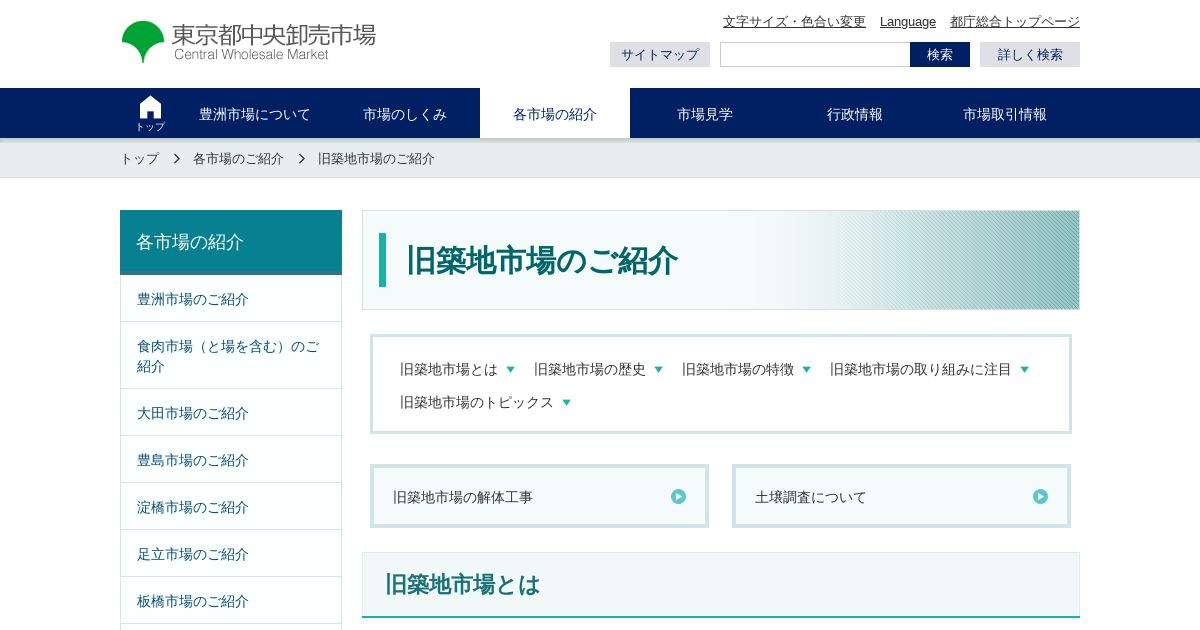Click the トップ breadcrumb link
1200x630 pixels.
[139, 158]
